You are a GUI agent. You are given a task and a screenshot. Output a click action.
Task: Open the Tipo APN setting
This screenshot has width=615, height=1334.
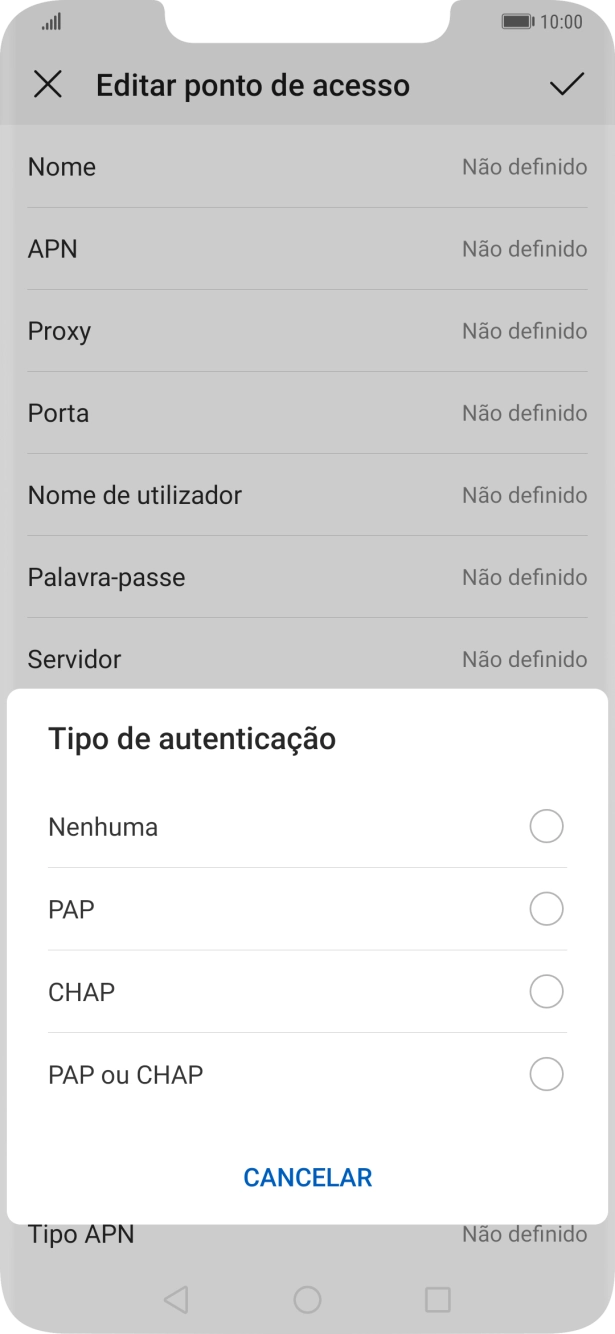click(307, 1234)
